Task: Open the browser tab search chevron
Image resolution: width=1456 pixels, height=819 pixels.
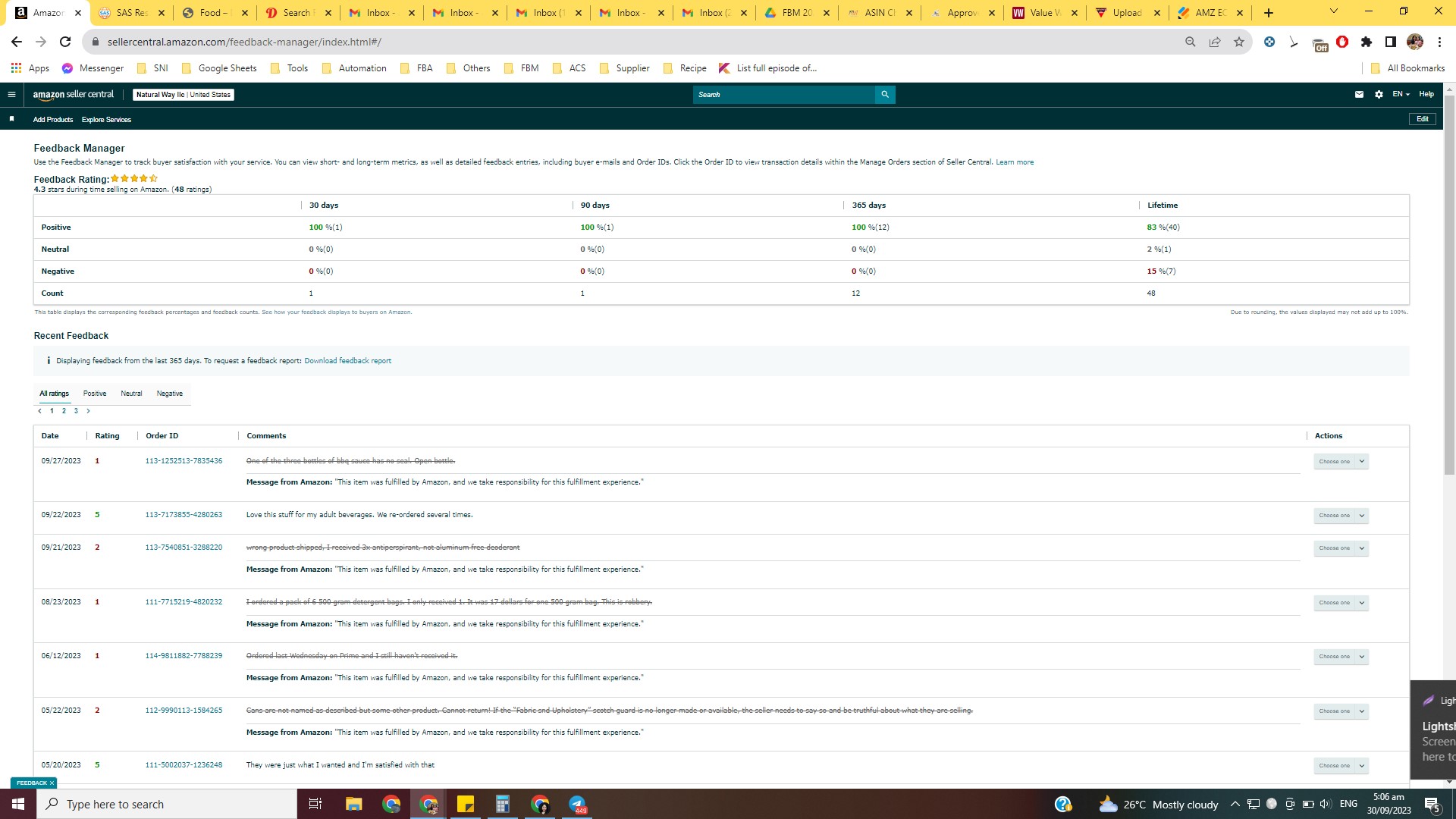Action: click(x=1333, y=11)
